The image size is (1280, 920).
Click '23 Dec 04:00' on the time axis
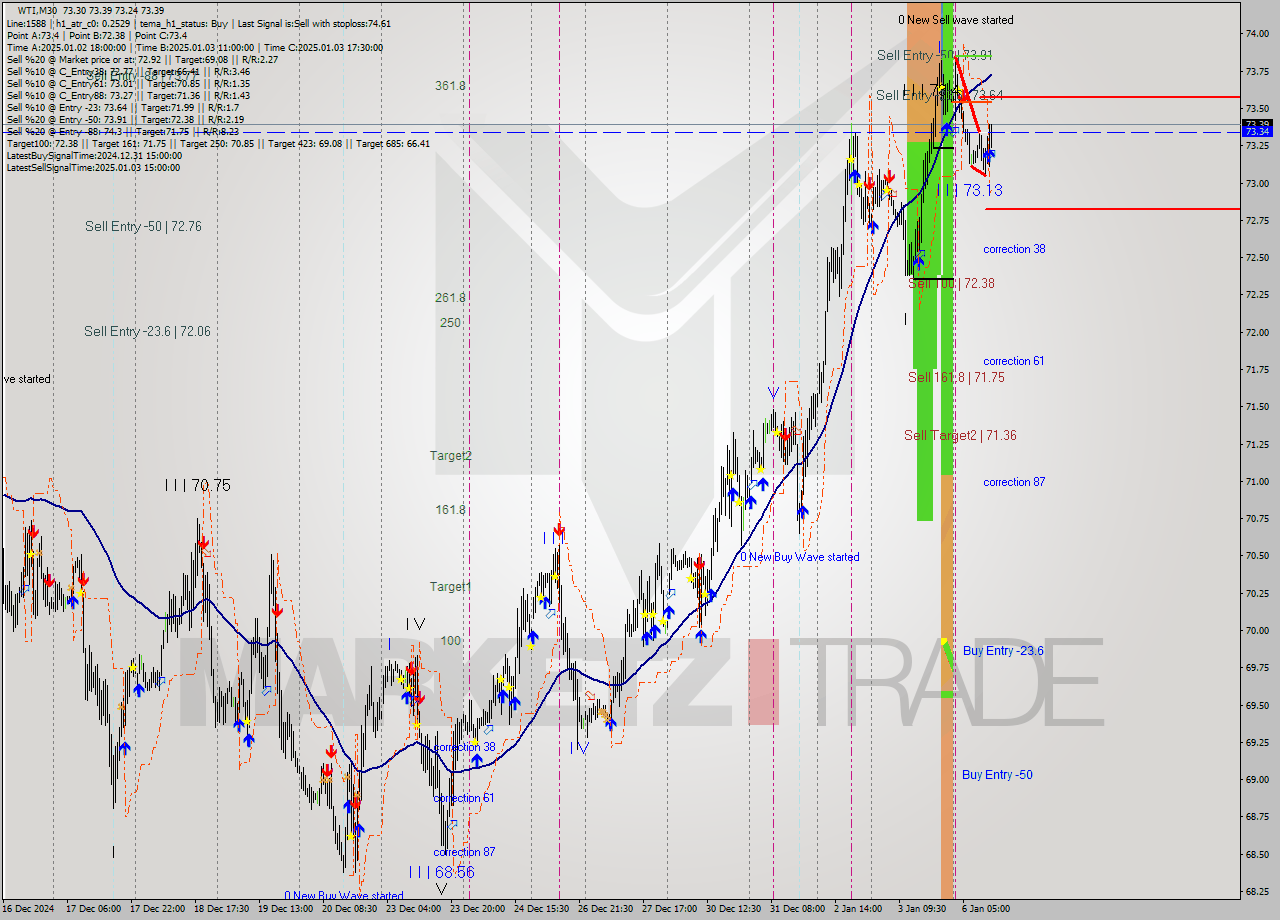tap(412, 909)
